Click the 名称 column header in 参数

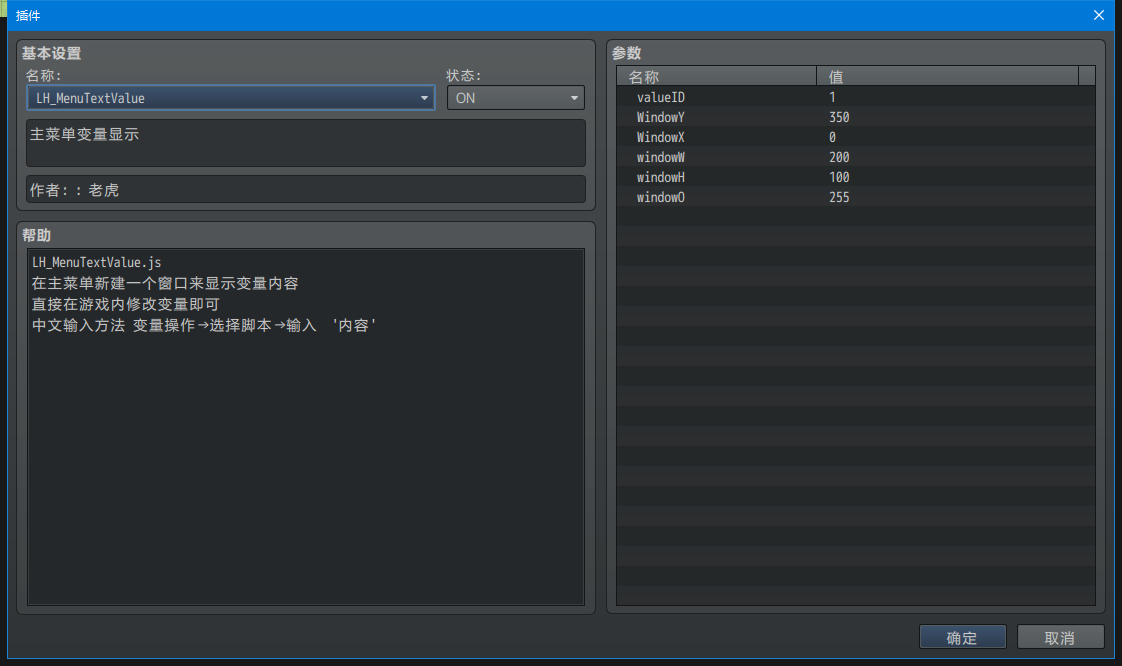tap(716, 77)
